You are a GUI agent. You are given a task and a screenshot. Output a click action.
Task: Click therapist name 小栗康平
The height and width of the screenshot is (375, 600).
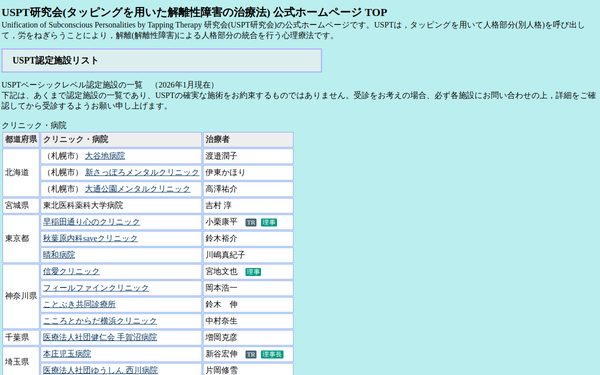coord(221,222)
